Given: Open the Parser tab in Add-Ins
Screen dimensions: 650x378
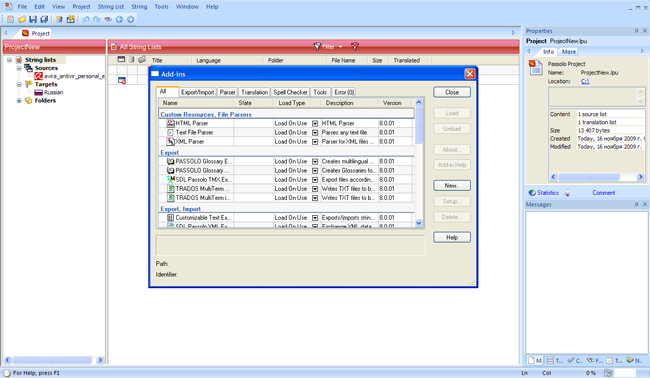Looking at the screenshot, I should pos(227,92).
